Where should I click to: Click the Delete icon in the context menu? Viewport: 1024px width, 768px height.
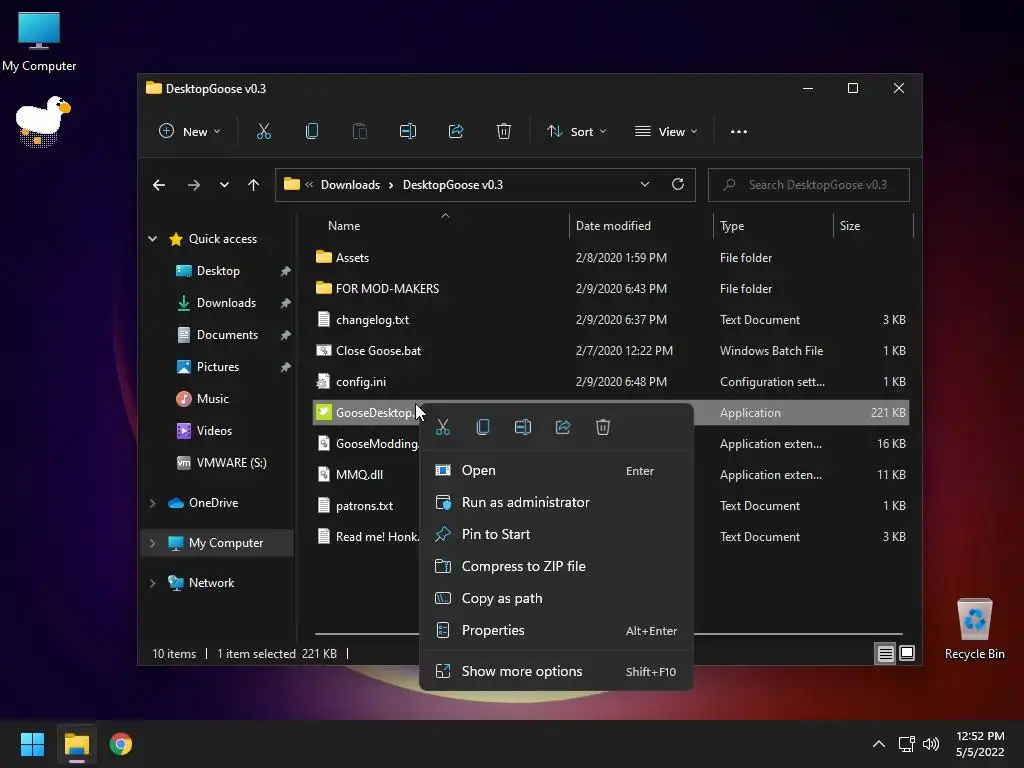point(603,427)
